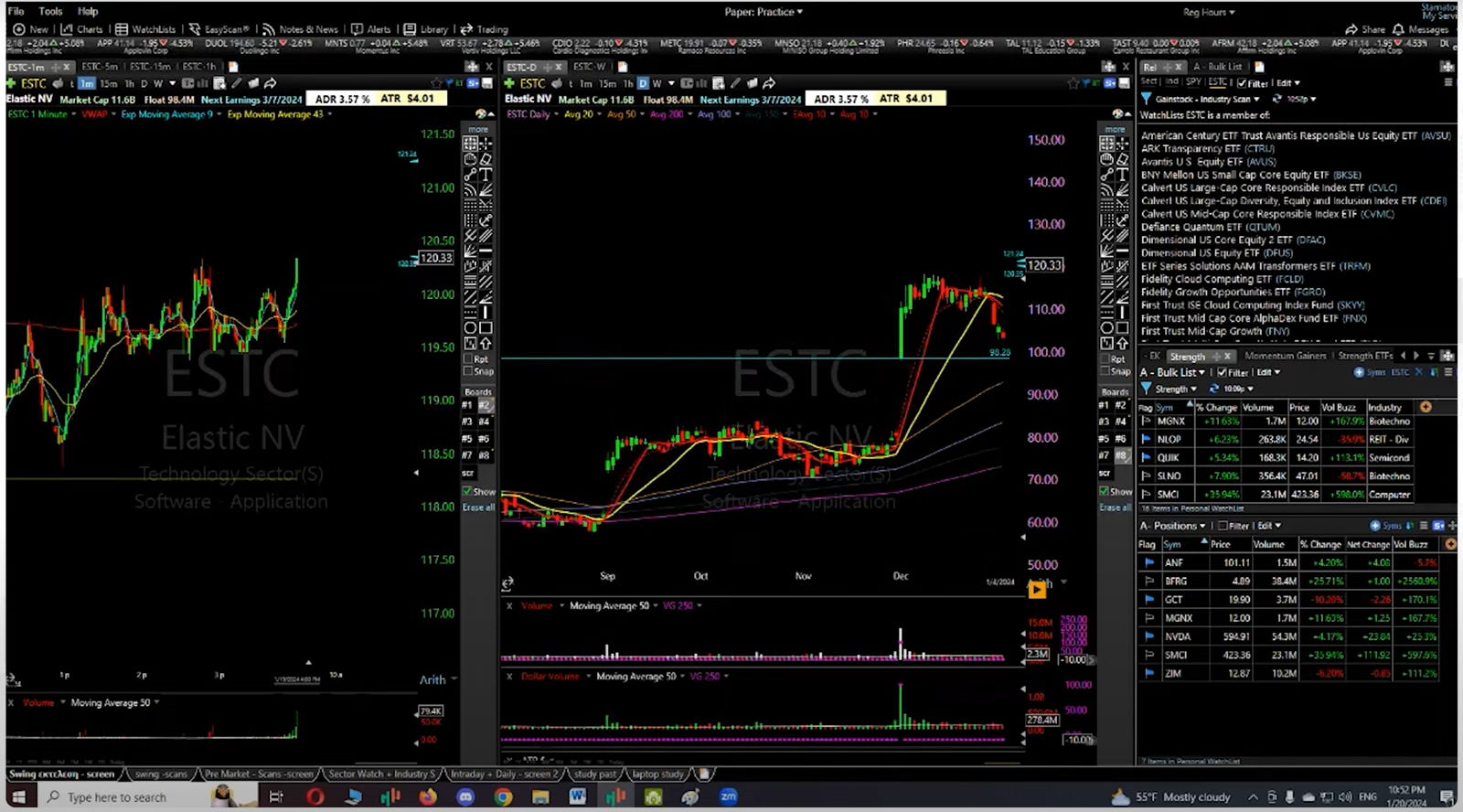Click orange play icon below daily chart
Viewport: 1463px width, 812px height.
(x=1037, y=591)
